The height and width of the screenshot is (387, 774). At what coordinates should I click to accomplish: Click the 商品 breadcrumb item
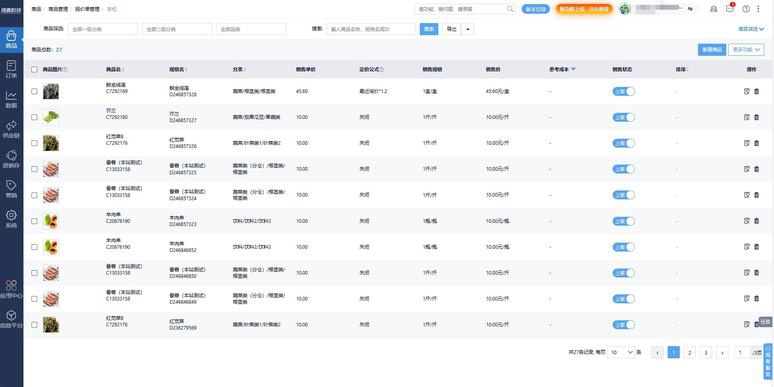(x=36, y=9)
